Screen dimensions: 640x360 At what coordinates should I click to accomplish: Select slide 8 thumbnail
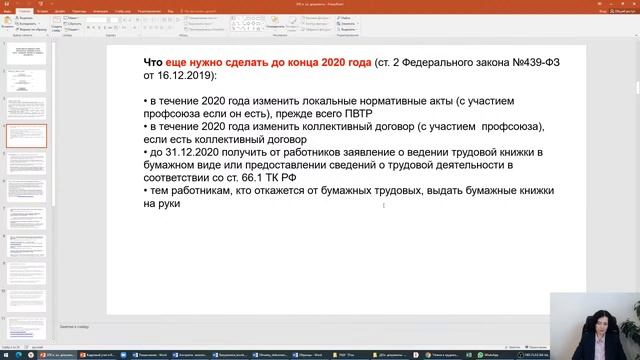(x=27, y=246)
